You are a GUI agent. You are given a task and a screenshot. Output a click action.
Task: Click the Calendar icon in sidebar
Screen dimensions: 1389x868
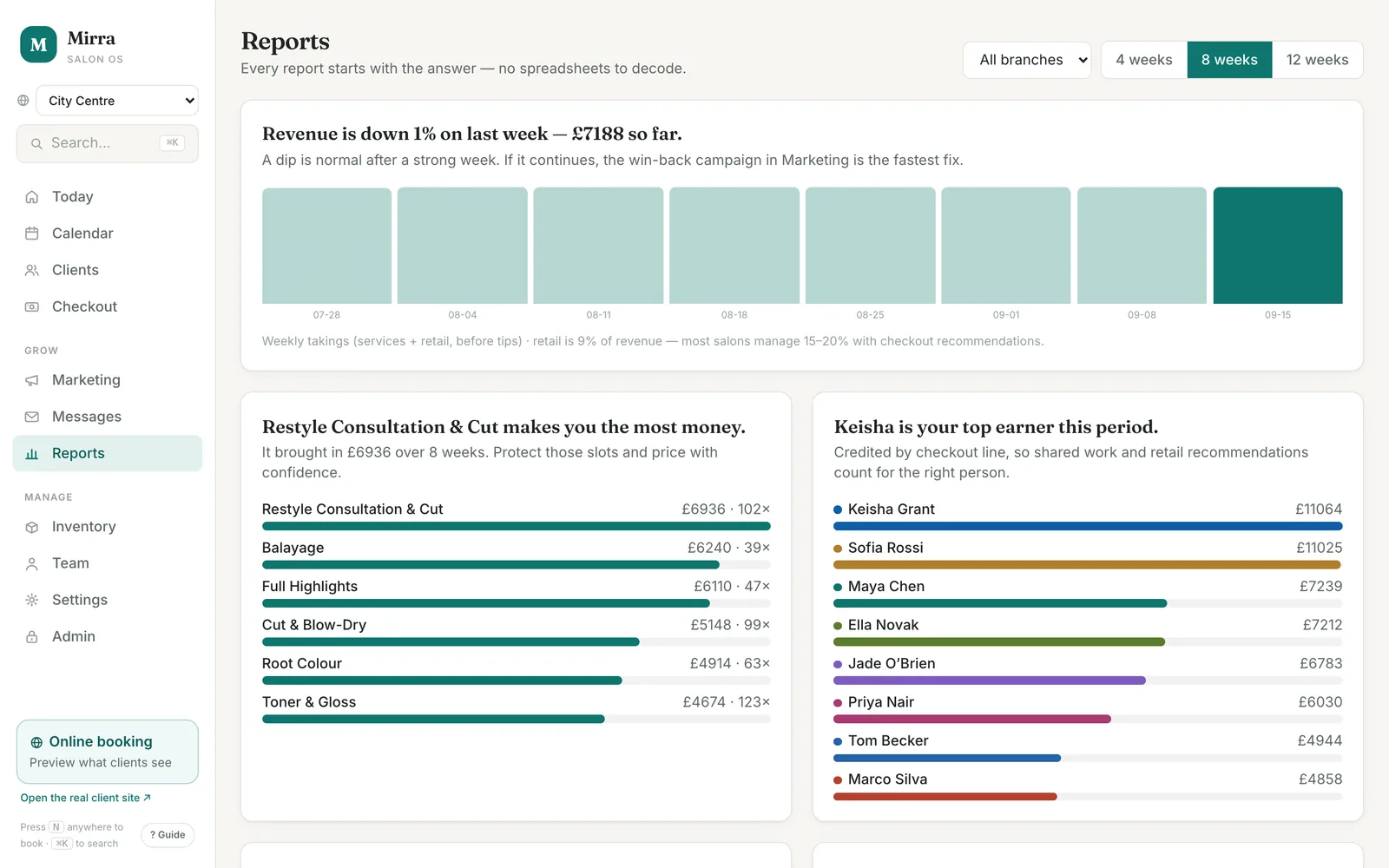32,233
